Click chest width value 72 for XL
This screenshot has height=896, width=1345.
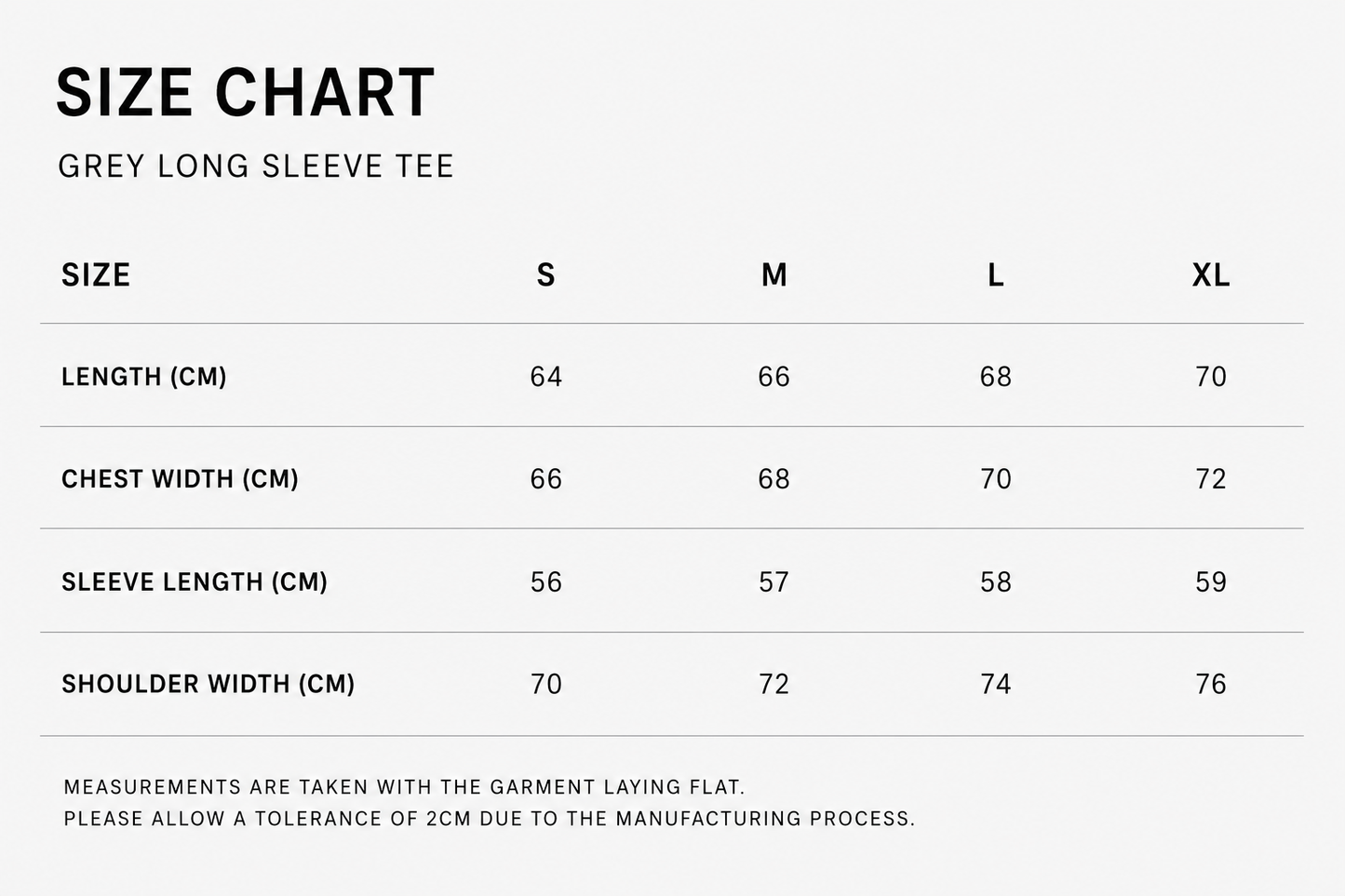[1211, 479]
